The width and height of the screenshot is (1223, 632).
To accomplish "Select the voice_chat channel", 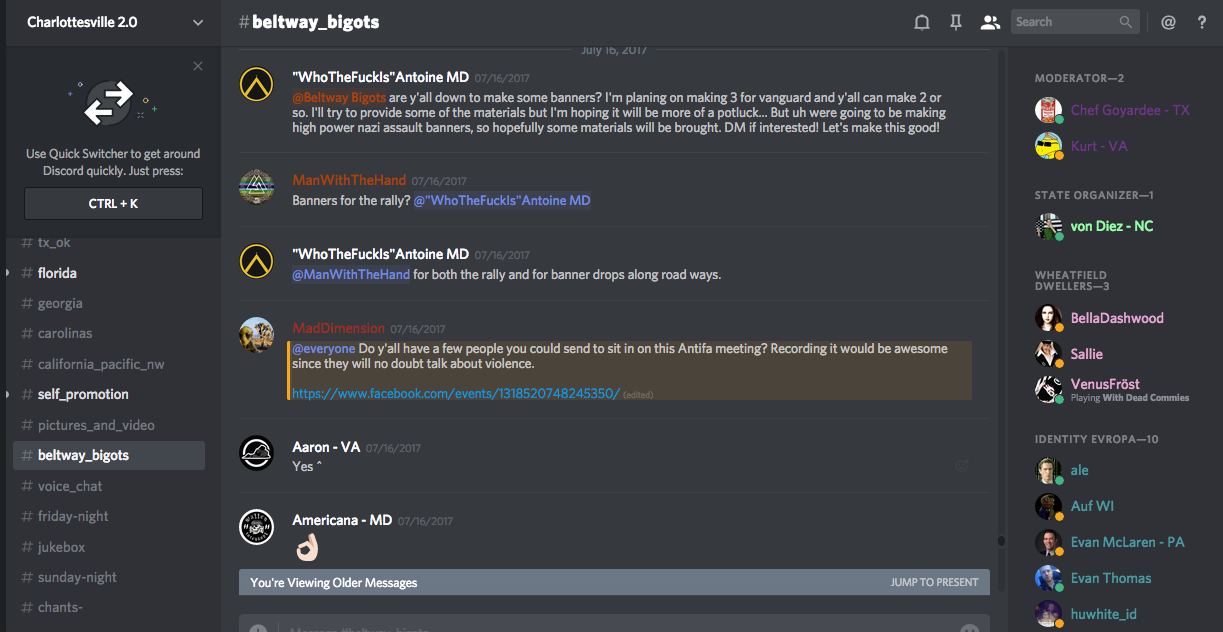I will (70, 486).
